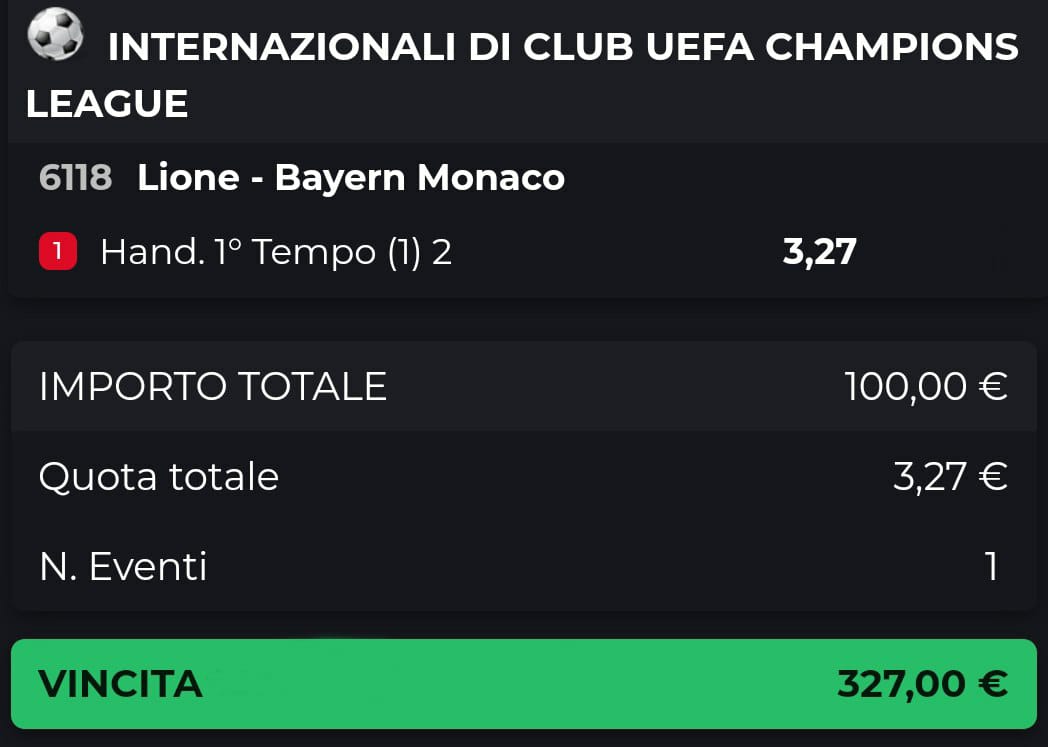Click the Bayern Monaco team name
This screenshot has height=747, width=1048.
420,178
